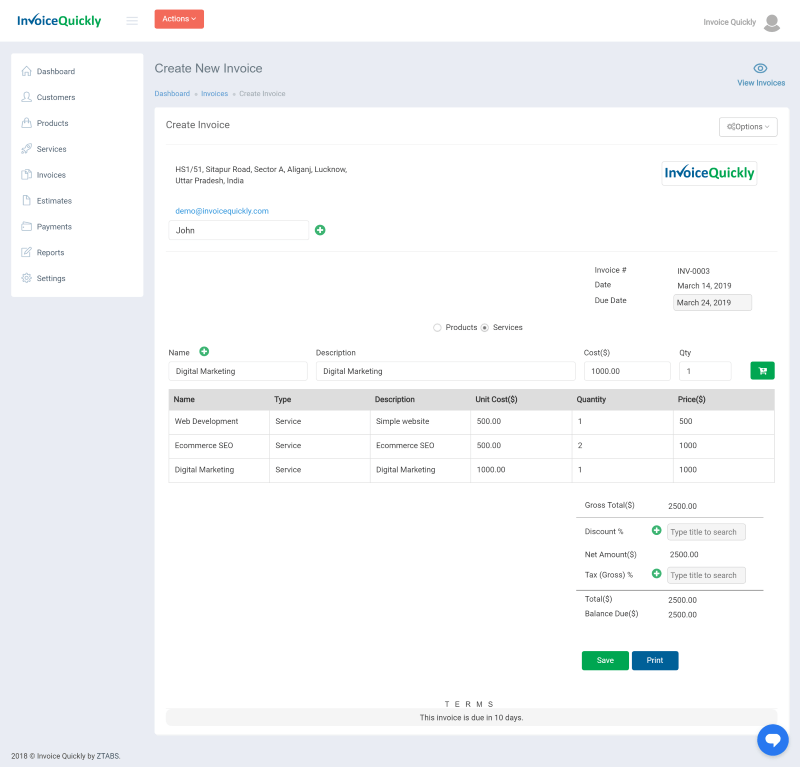Image resolution: width=800 pixels, height=767 pixels.
Task: Click the green add-to-cart icon button
Action: click(762, 371)
